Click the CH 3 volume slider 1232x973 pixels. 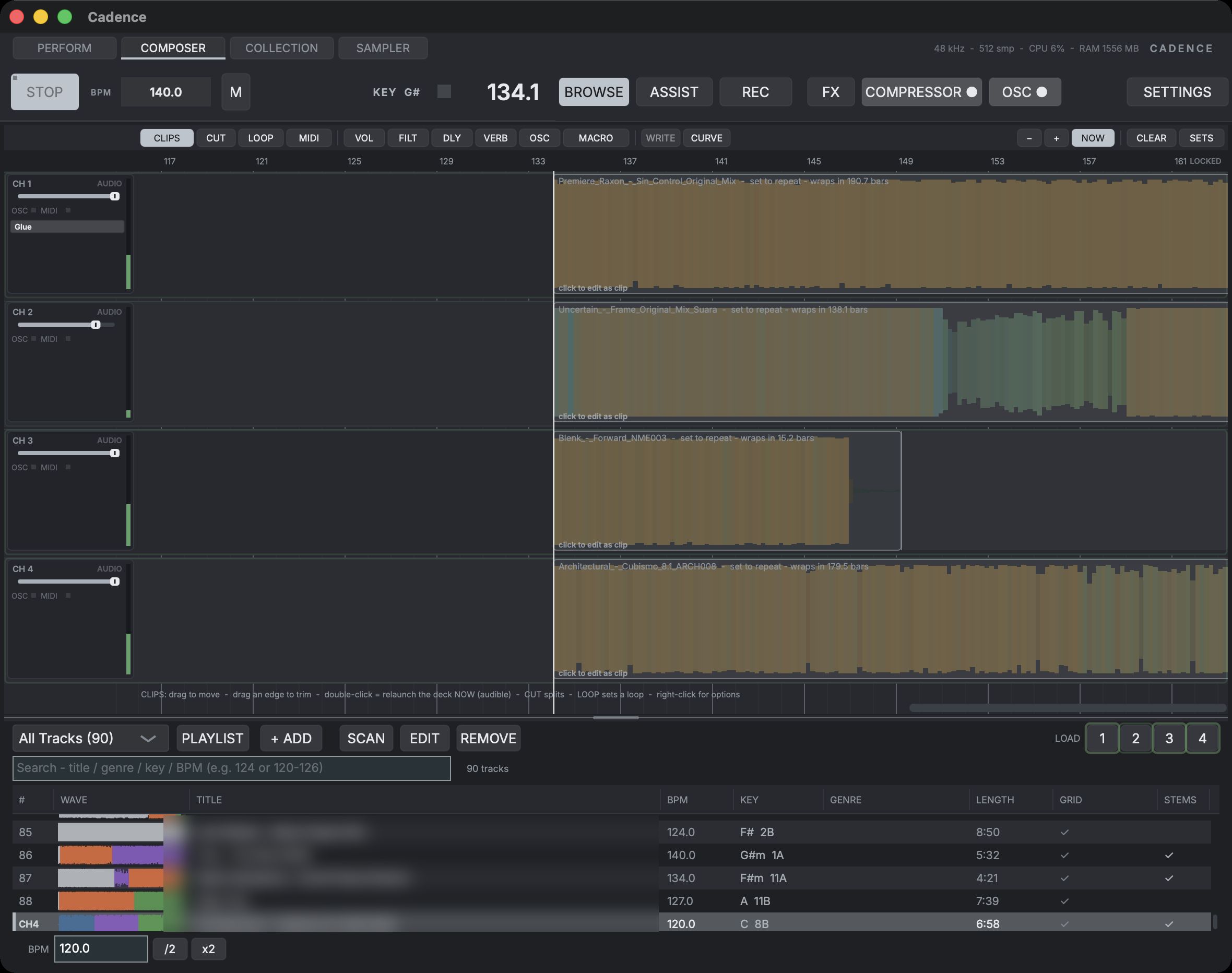(x=68, y=454)
